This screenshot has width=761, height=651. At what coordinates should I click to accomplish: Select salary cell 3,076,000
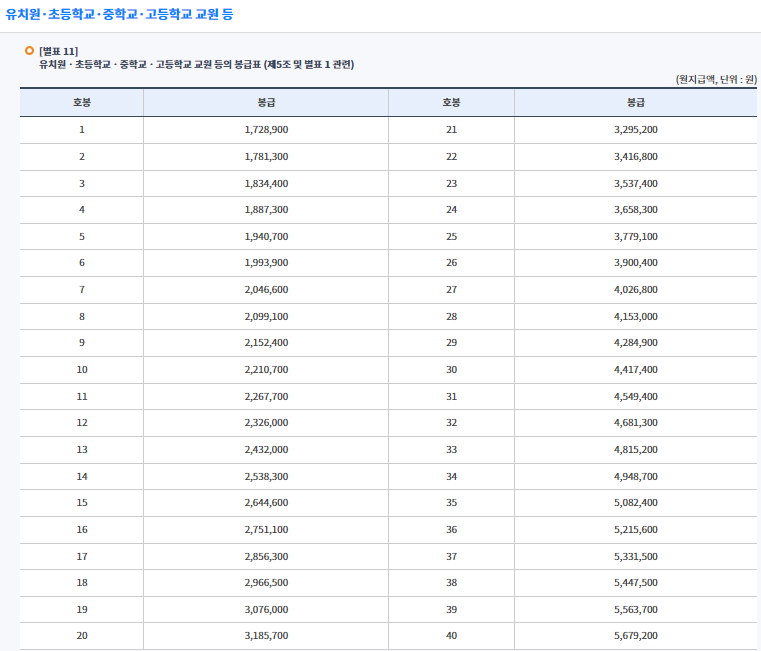266,610
